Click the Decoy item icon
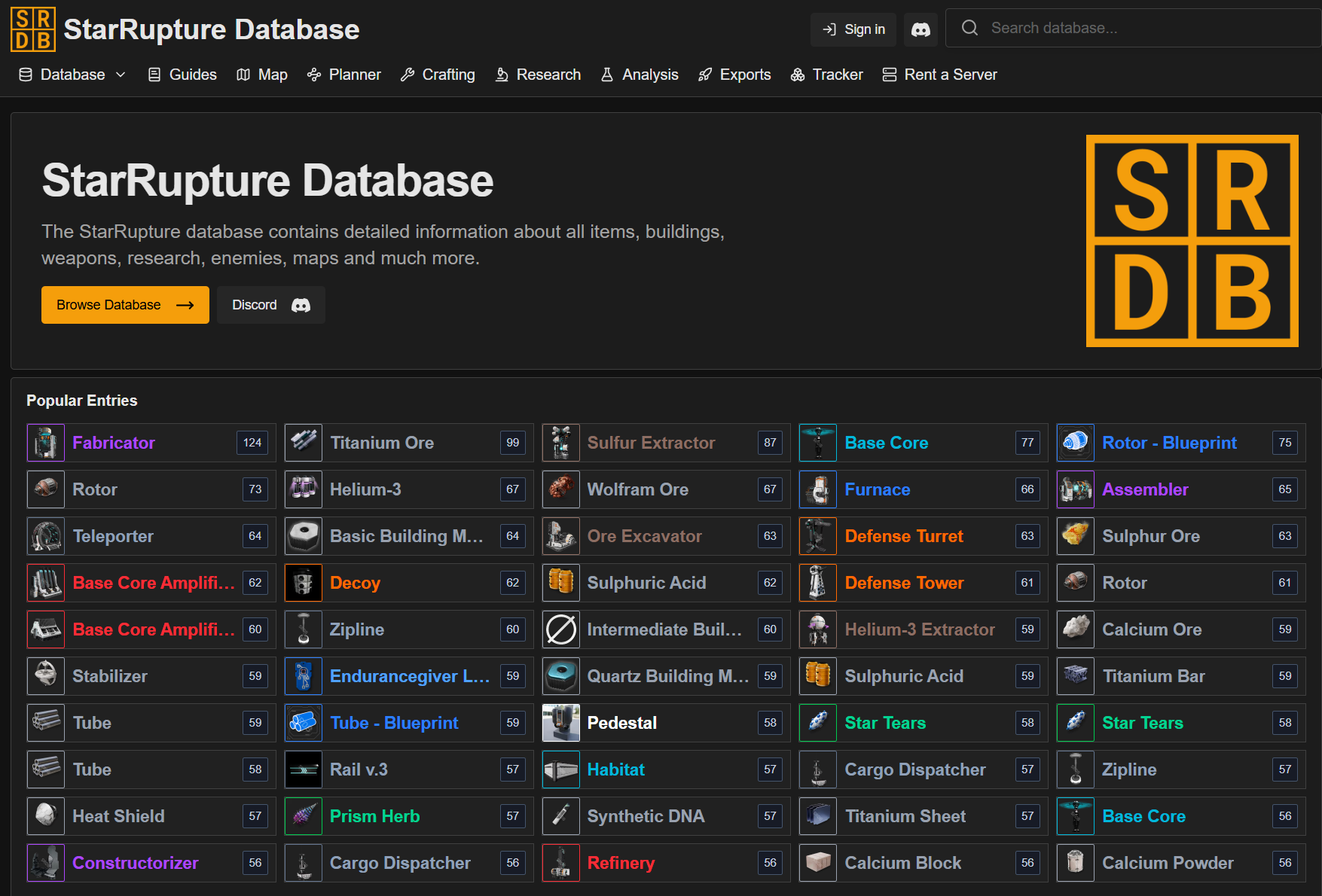The height and width of the screenshot is (896, 1322). pos(304,583)
